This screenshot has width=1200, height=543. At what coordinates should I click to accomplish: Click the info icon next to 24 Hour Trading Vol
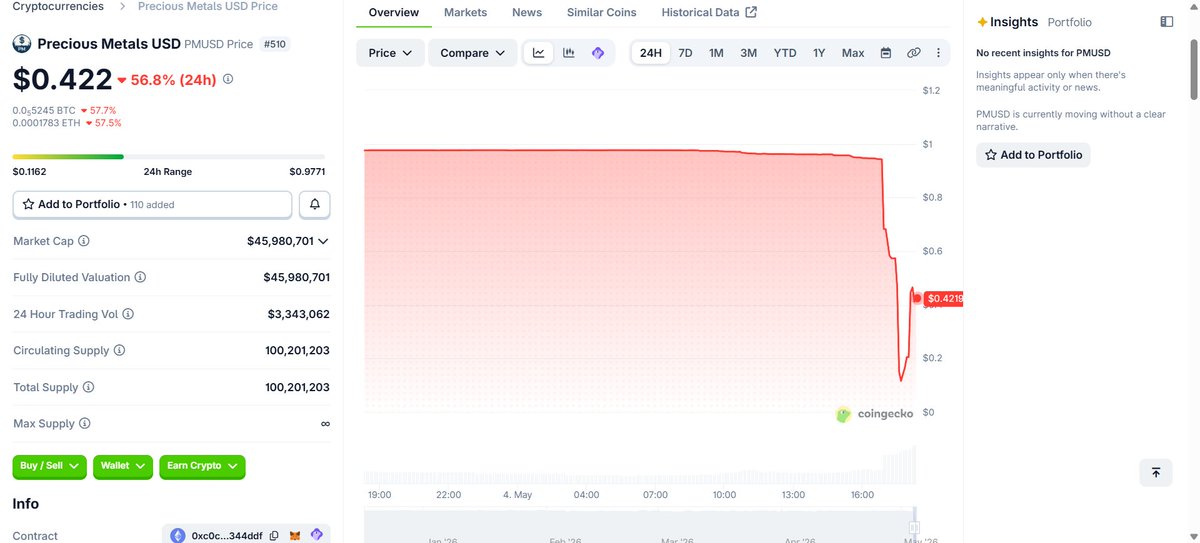pos(127,314)
